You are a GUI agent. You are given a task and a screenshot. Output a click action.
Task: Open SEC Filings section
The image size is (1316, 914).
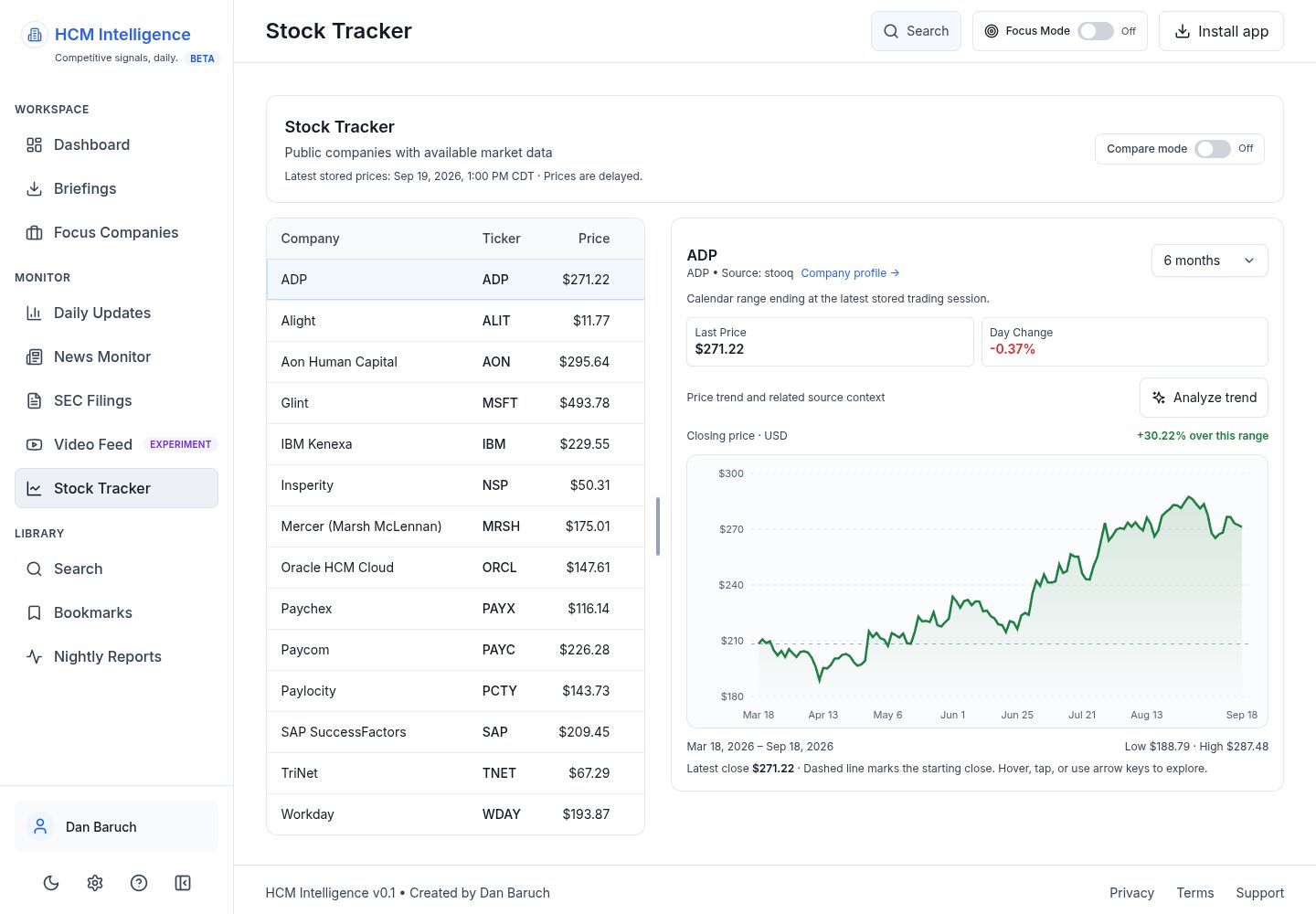(116, 400)
